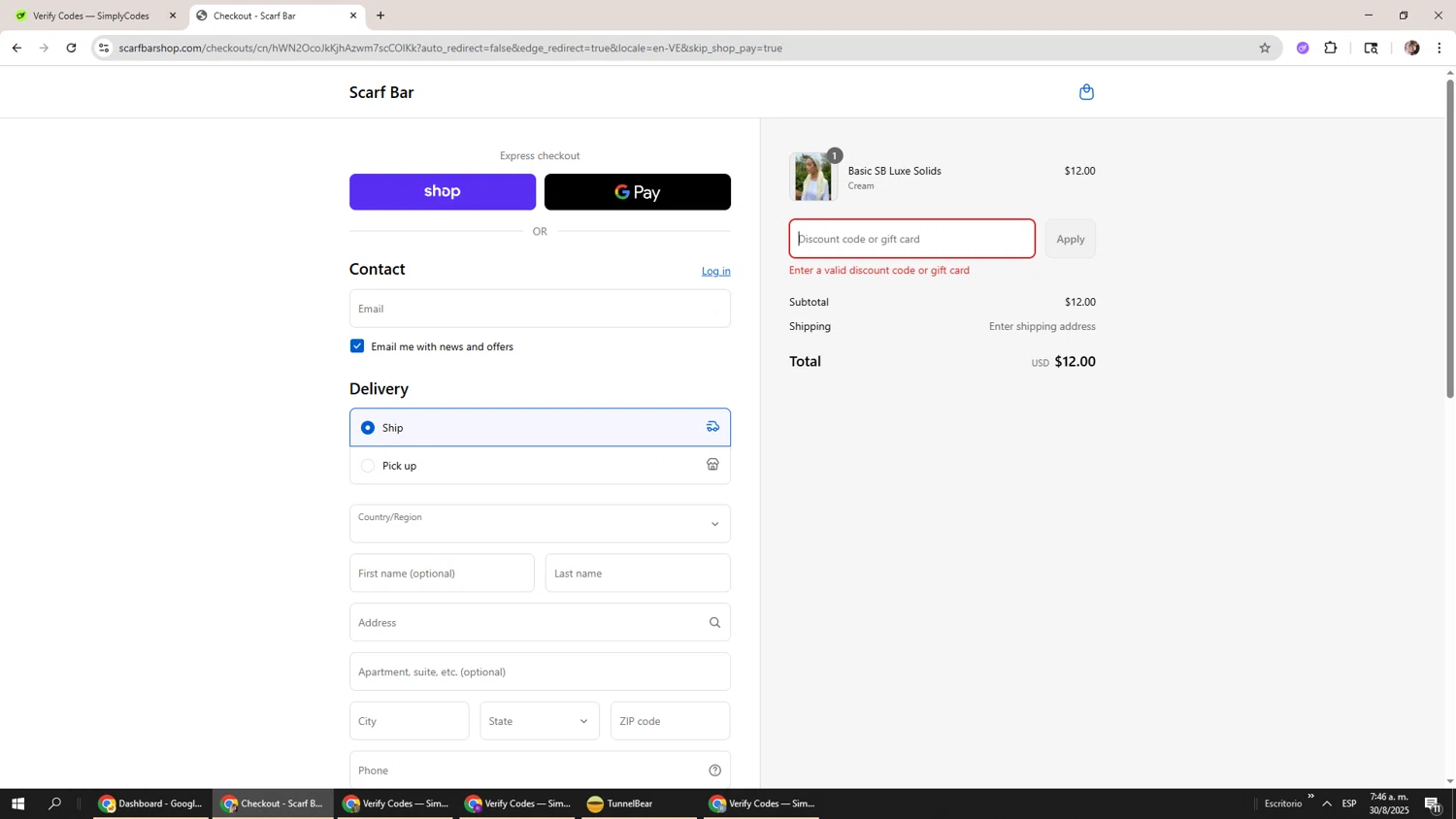Switch to Checkout Scarf Bar tab
Viewport: 1456px width, 819px height.
[277, 16]
